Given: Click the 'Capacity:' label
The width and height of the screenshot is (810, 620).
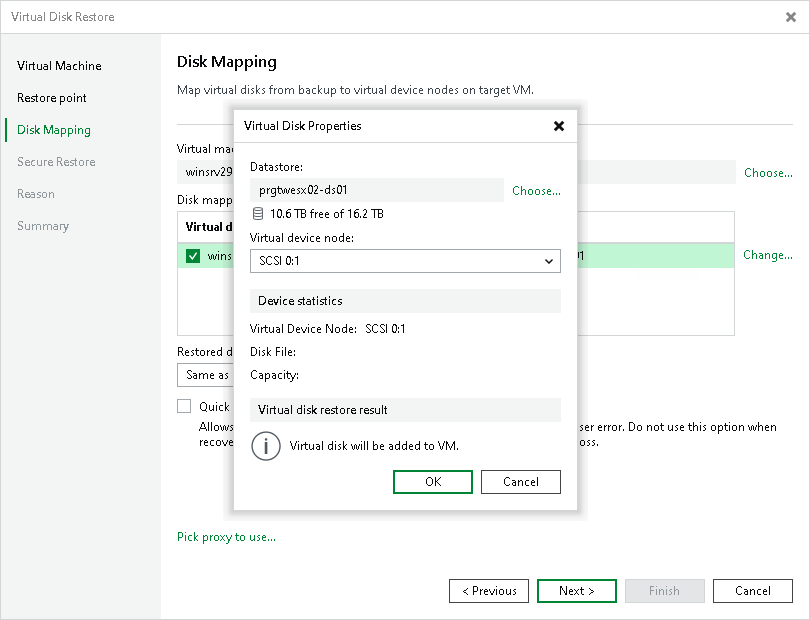Looking at the screenshot, I should coord(274,375).
